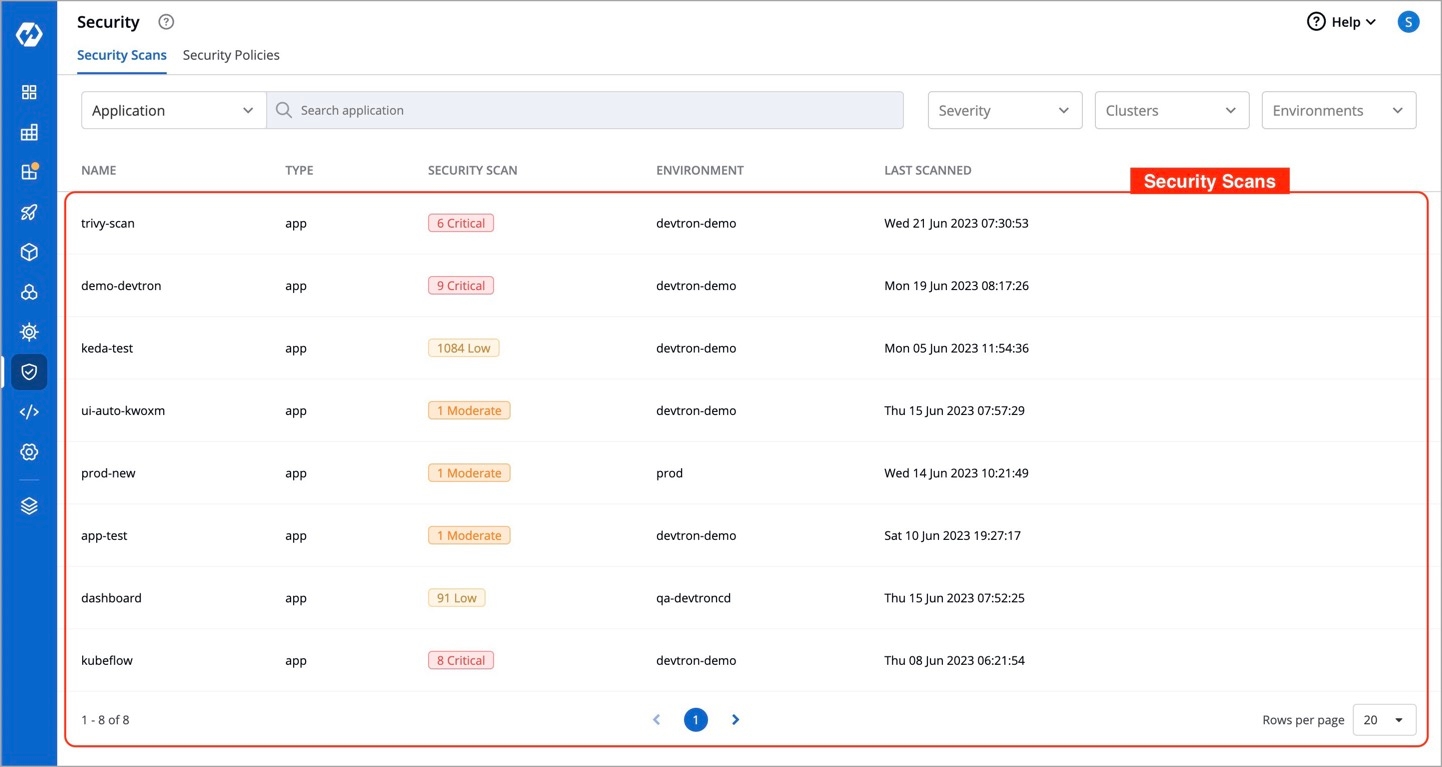Open the Help menu
This screenshot has height=767, width=1442.
(1341, 22)
